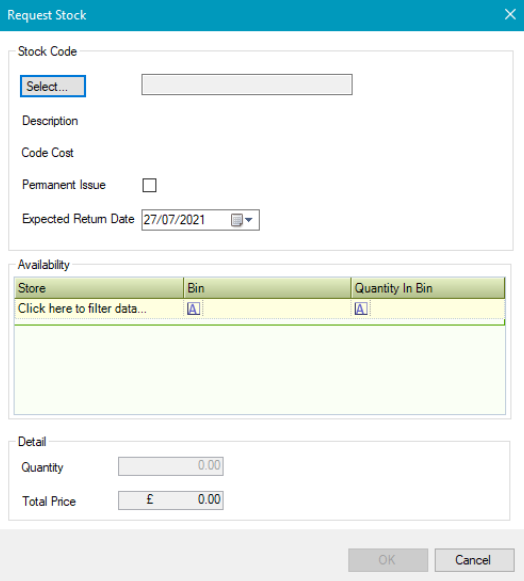Image resolution: width=524 pixels, height=581 pixels.
Task: Sort by the Bin column header
Action: [x=267, y=288]
